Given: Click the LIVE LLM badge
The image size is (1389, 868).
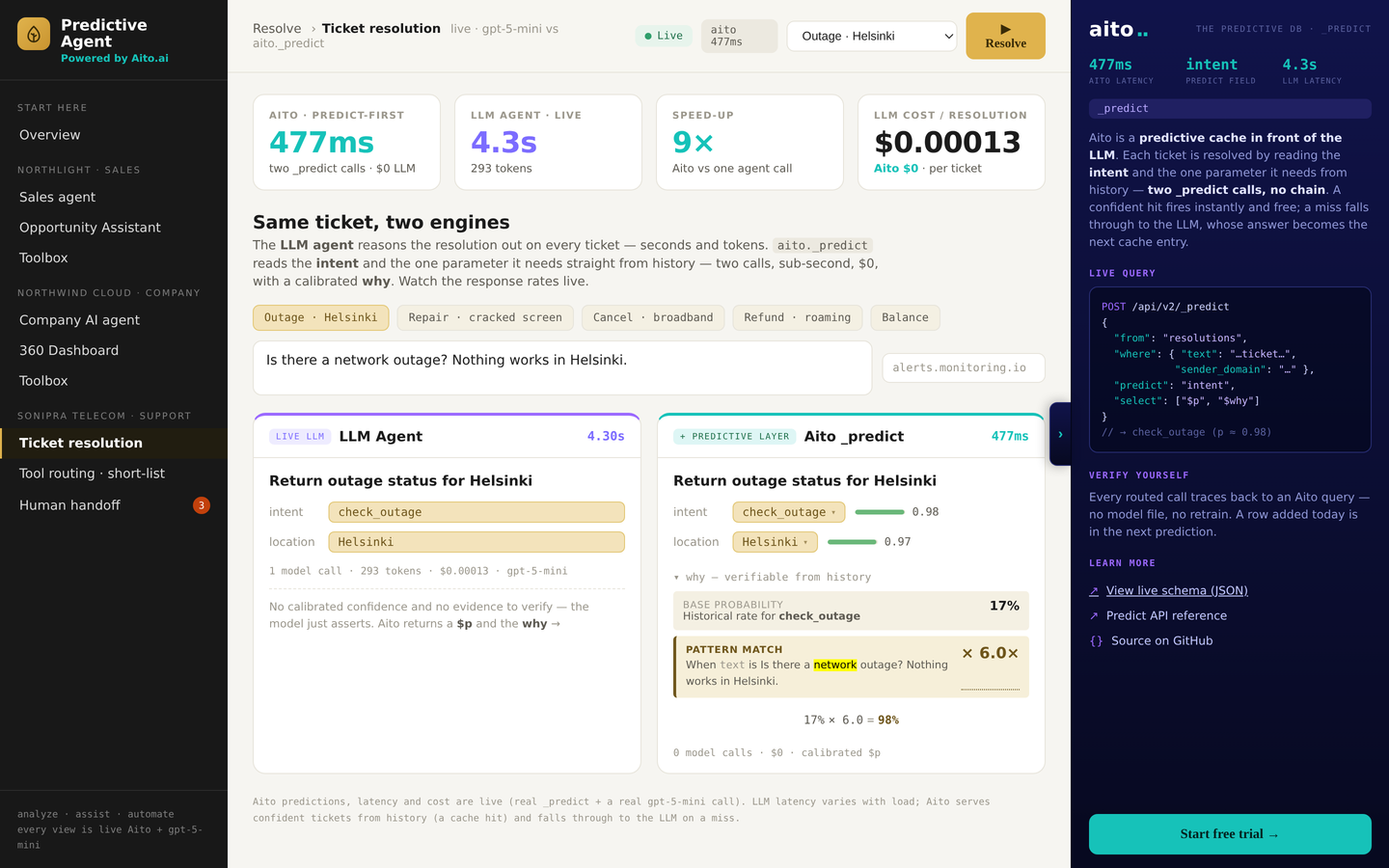Looking at the screenshot, I should (x=300, y=437).
